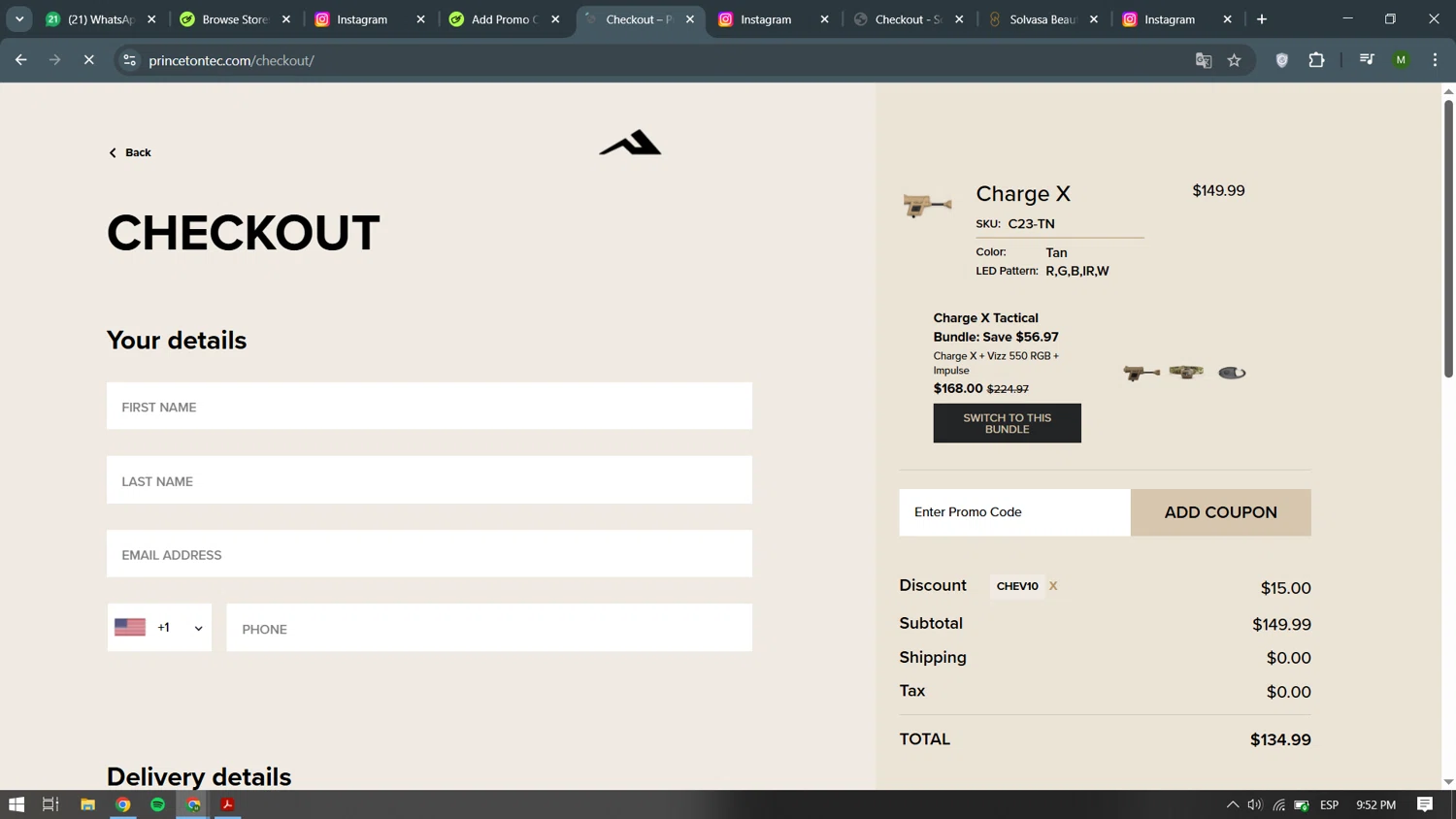Open the Windows Start menu
Viewport: 1456px width, 819px height.
point(17,804)
